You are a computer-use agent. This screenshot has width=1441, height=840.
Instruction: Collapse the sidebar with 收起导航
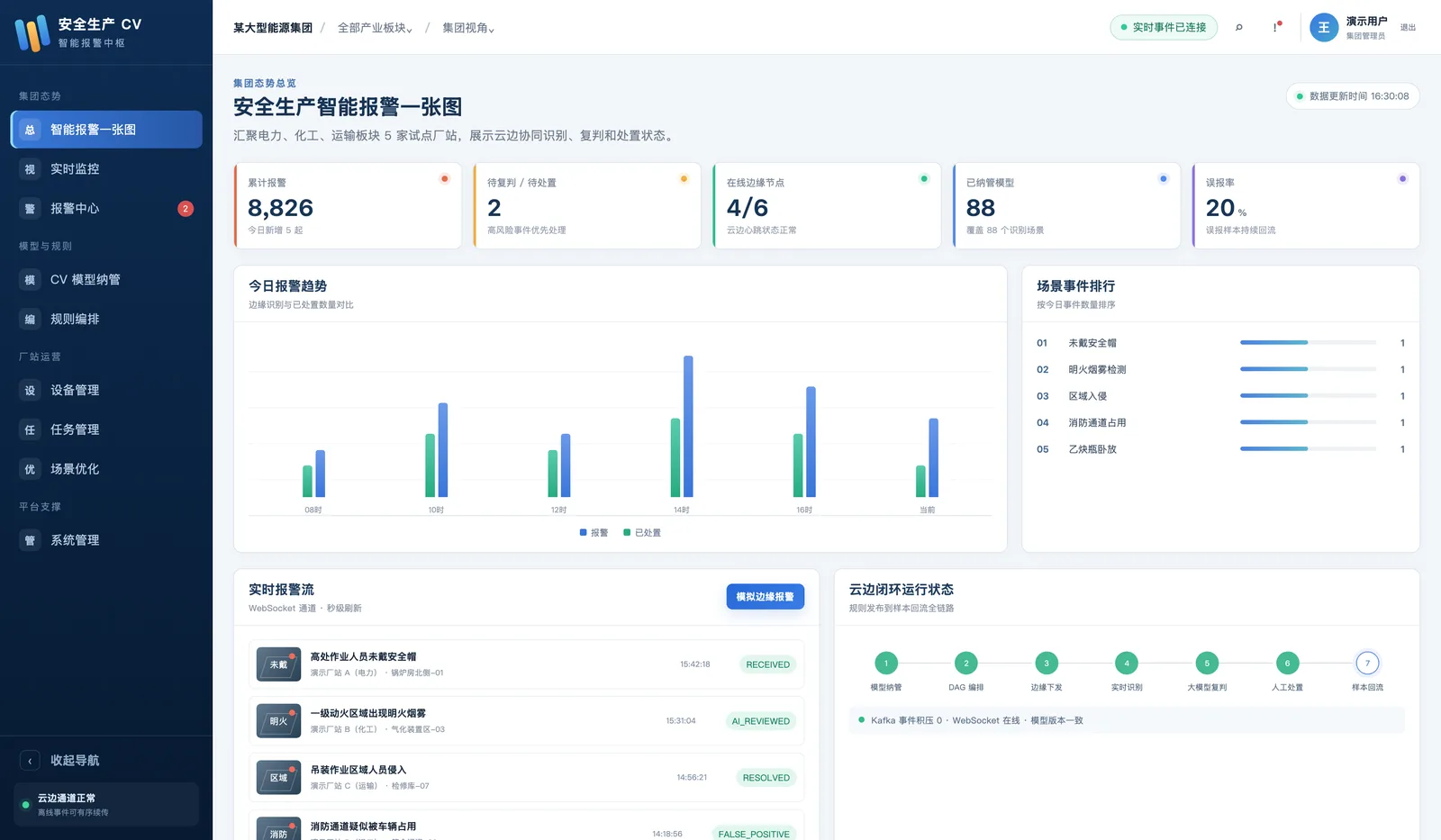click(106, 761)
